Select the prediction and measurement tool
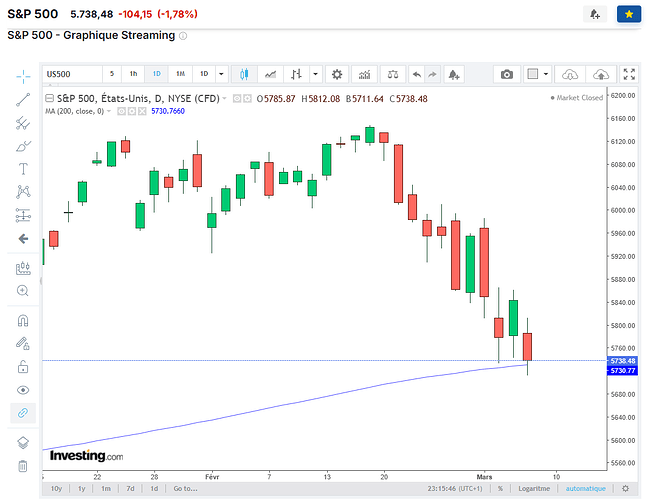This screenshot has width=658, height=500. (23, 215)
